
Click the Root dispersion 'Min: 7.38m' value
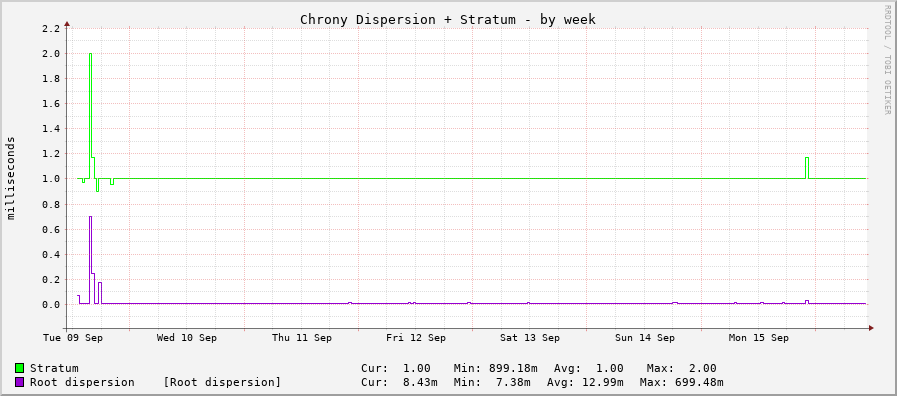pyautogui.click(x=492, y=382)
